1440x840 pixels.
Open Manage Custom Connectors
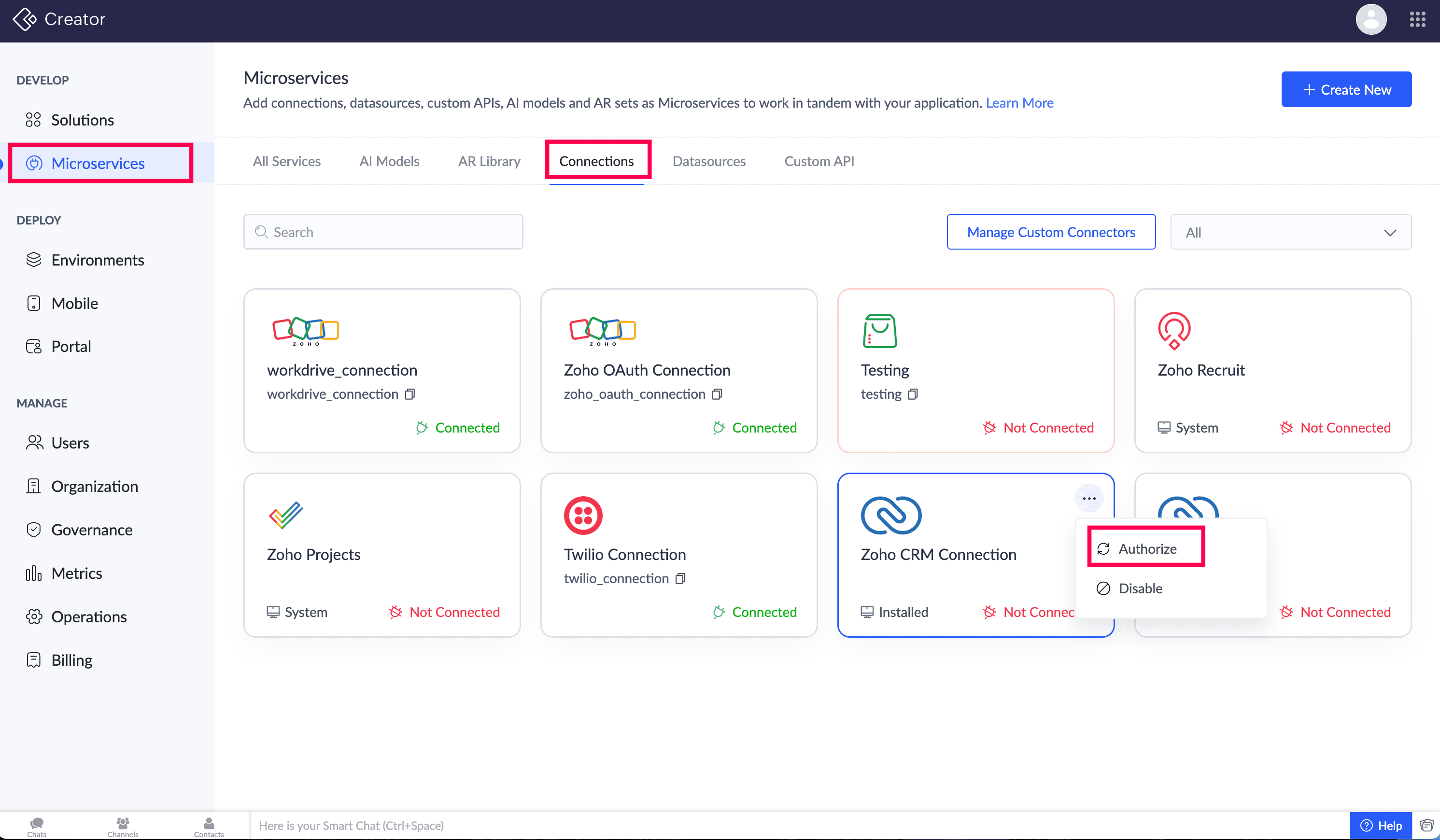click(x=1050, y=233)
